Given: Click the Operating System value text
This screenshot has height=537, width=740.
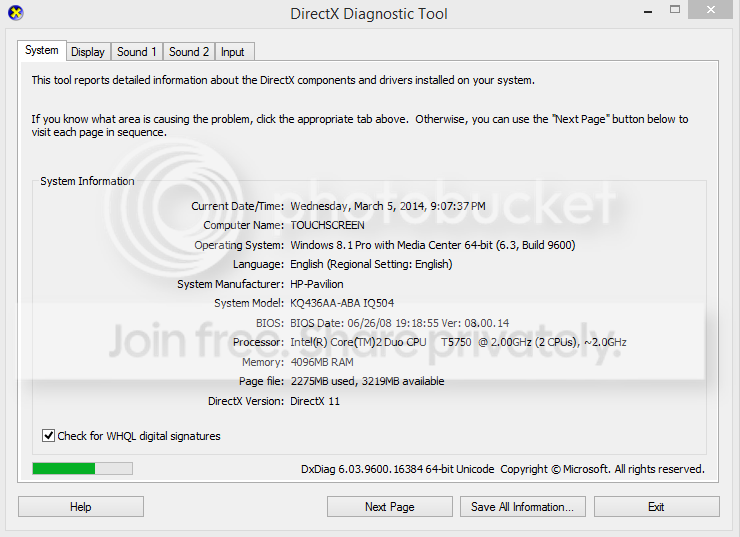Looking at the screenshot, I should pyautogui.click(x=432, y=245).
